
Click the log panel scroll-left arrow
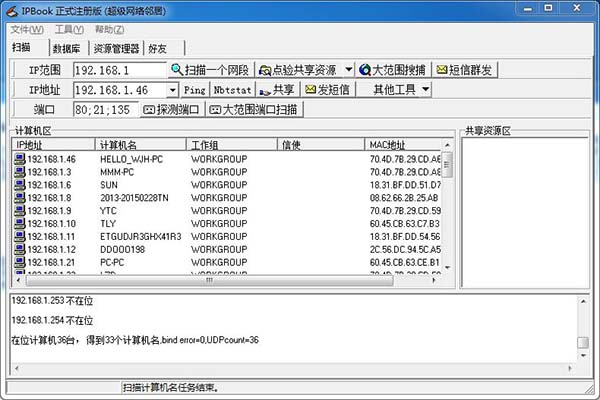(16, 368)
